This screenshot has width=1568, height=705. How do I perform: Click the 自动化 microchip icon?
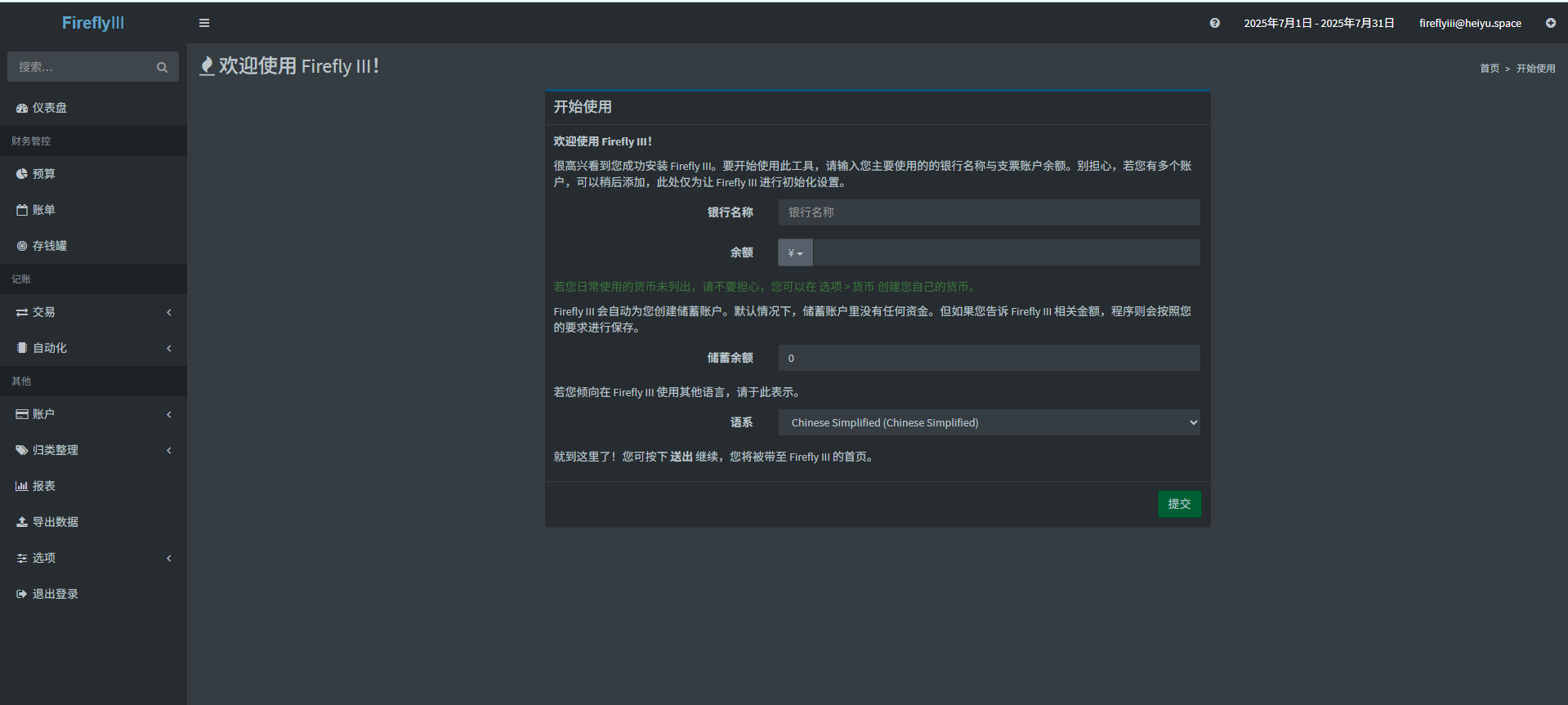click(22, 348)
